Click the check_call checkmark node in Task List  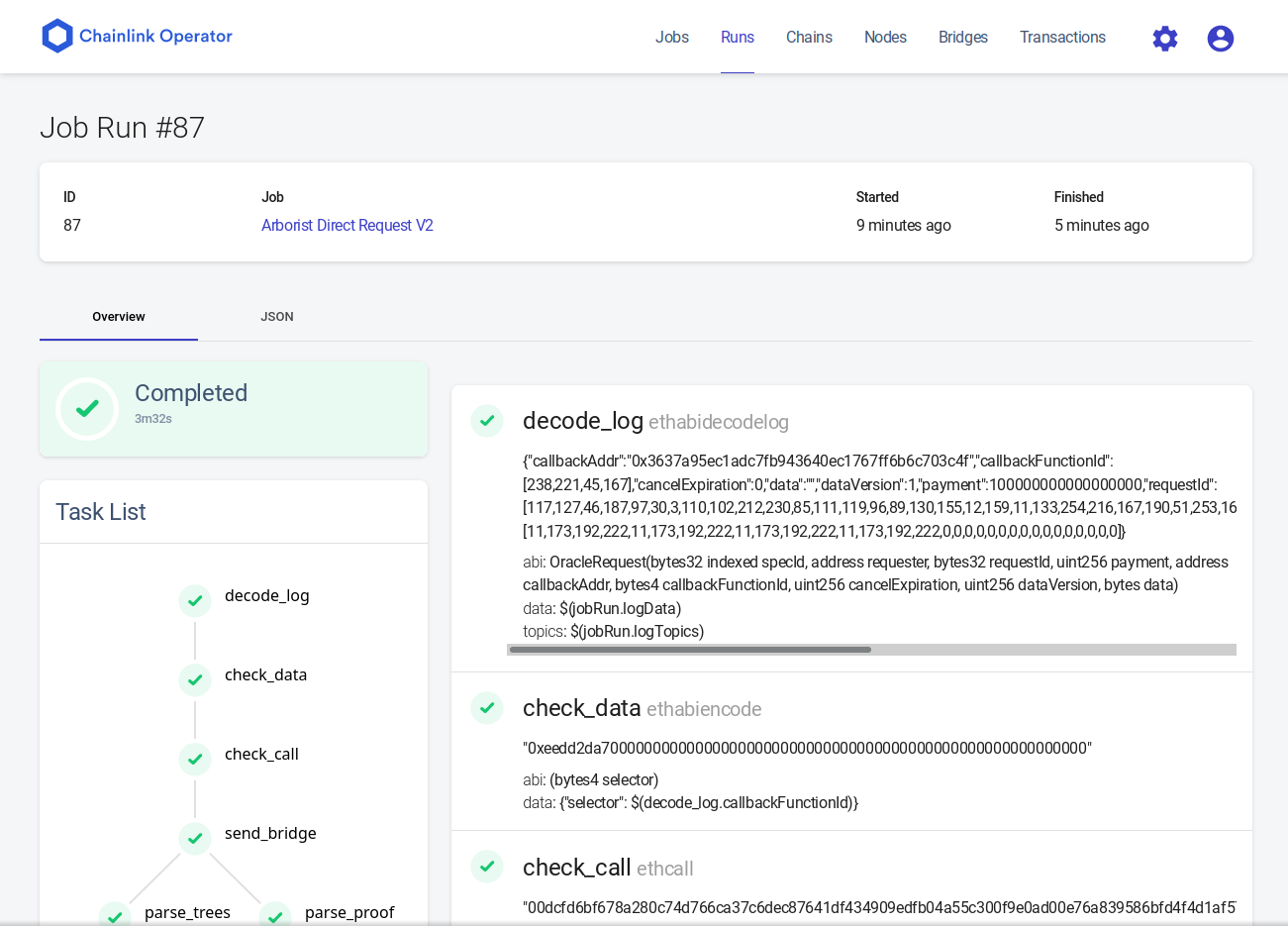(195, 760)
